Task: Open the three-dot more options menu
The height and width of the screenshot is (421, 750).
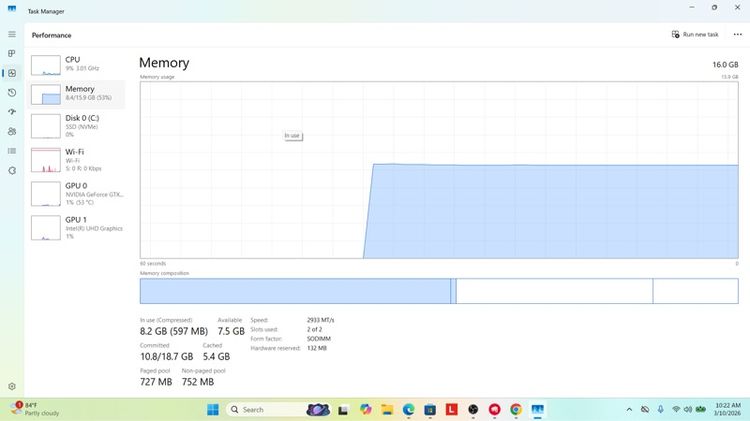Action: click(738, 34)
